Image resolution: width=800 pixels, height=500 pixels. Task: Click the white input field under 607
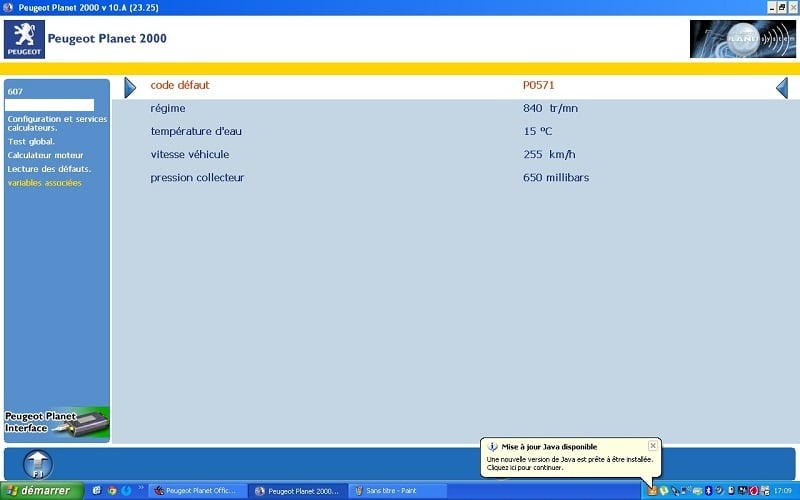click(49, 105)
